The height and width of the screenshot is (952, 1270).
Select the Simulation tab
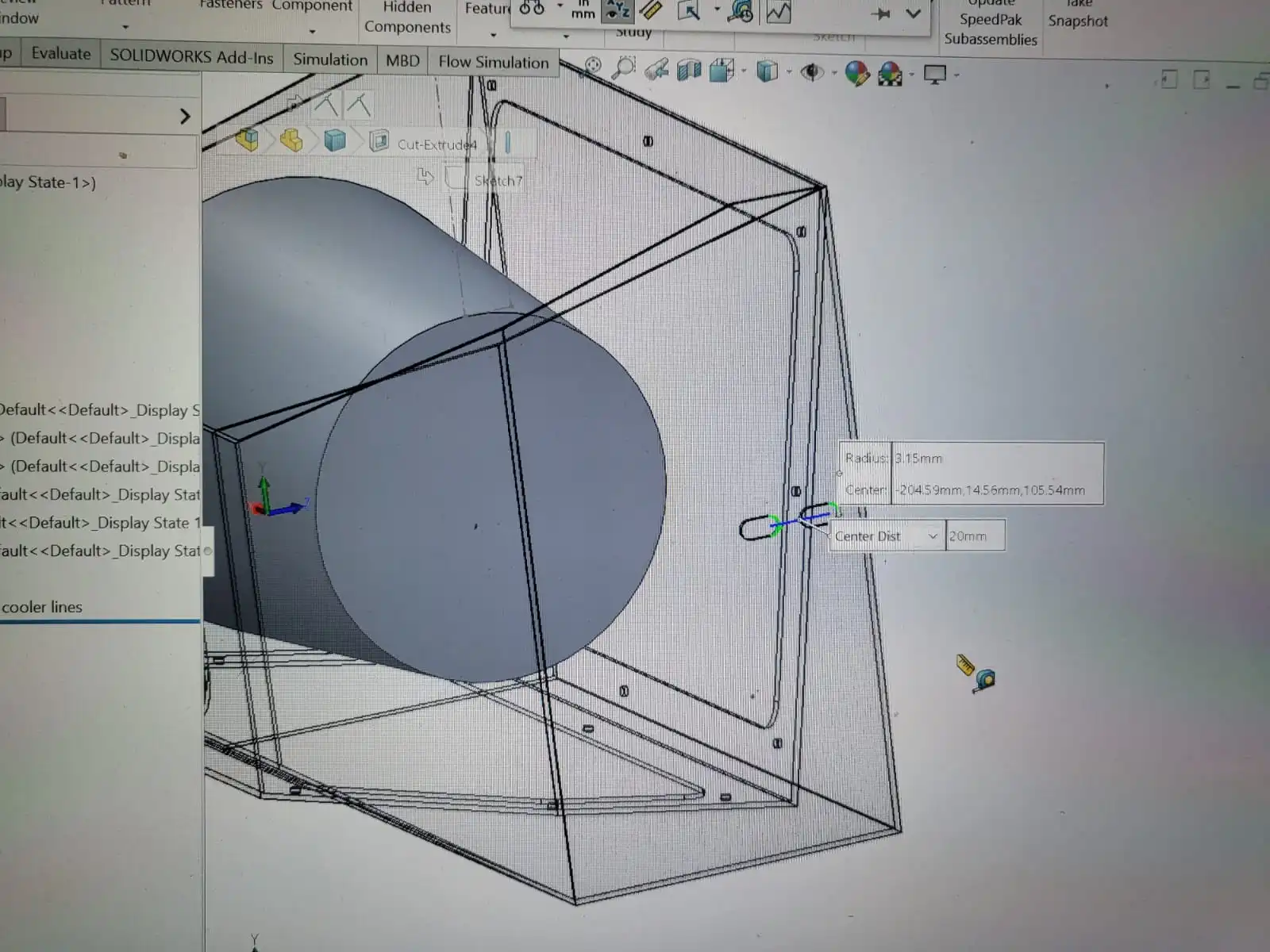tap(330, 59)
